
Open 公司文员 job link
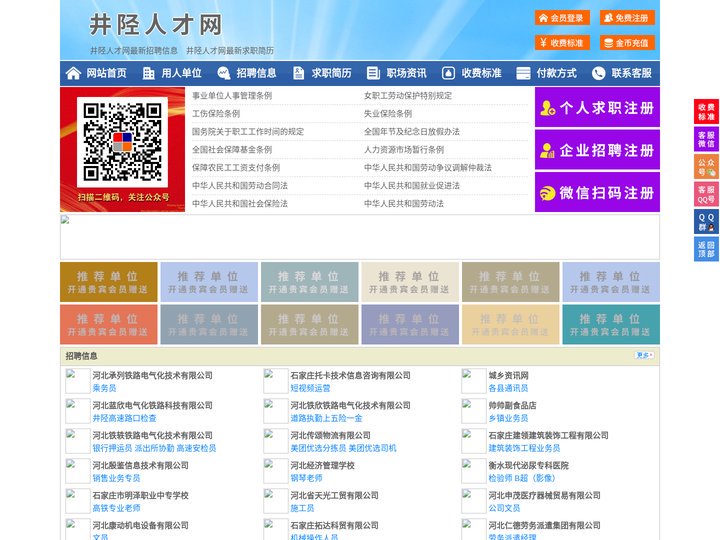[x=504, y=508]
